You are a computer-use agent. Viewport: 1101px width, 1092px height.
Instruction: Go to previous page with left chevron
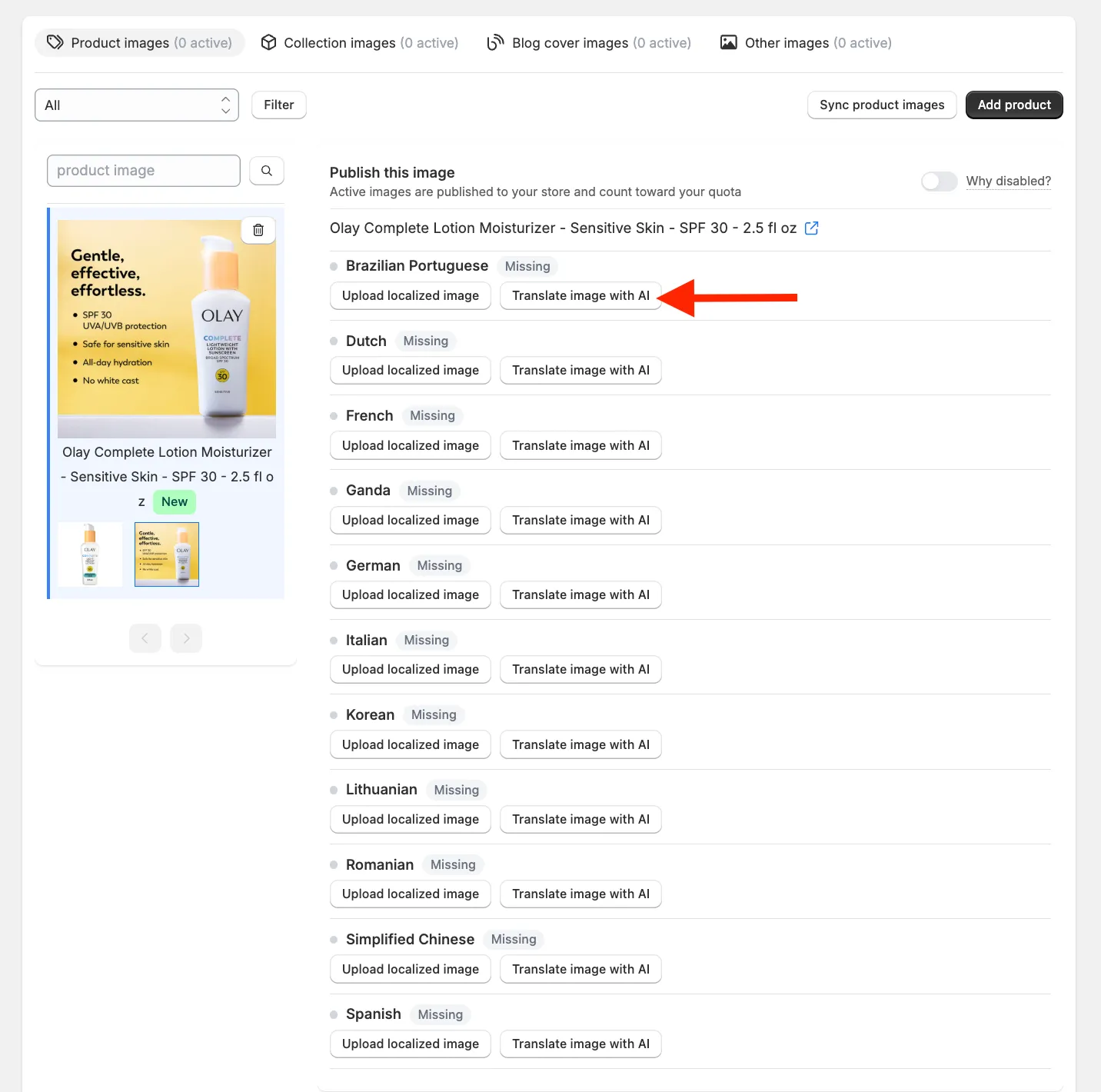click(145, 638)
